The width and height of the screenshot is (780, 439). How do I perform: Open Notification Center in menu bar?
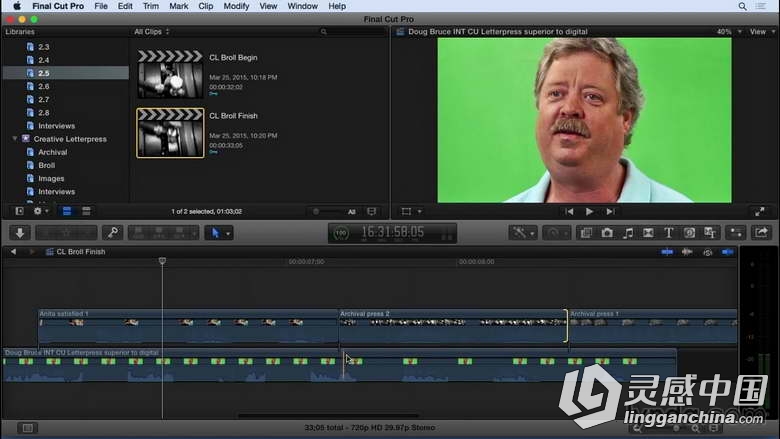(761, 6)
